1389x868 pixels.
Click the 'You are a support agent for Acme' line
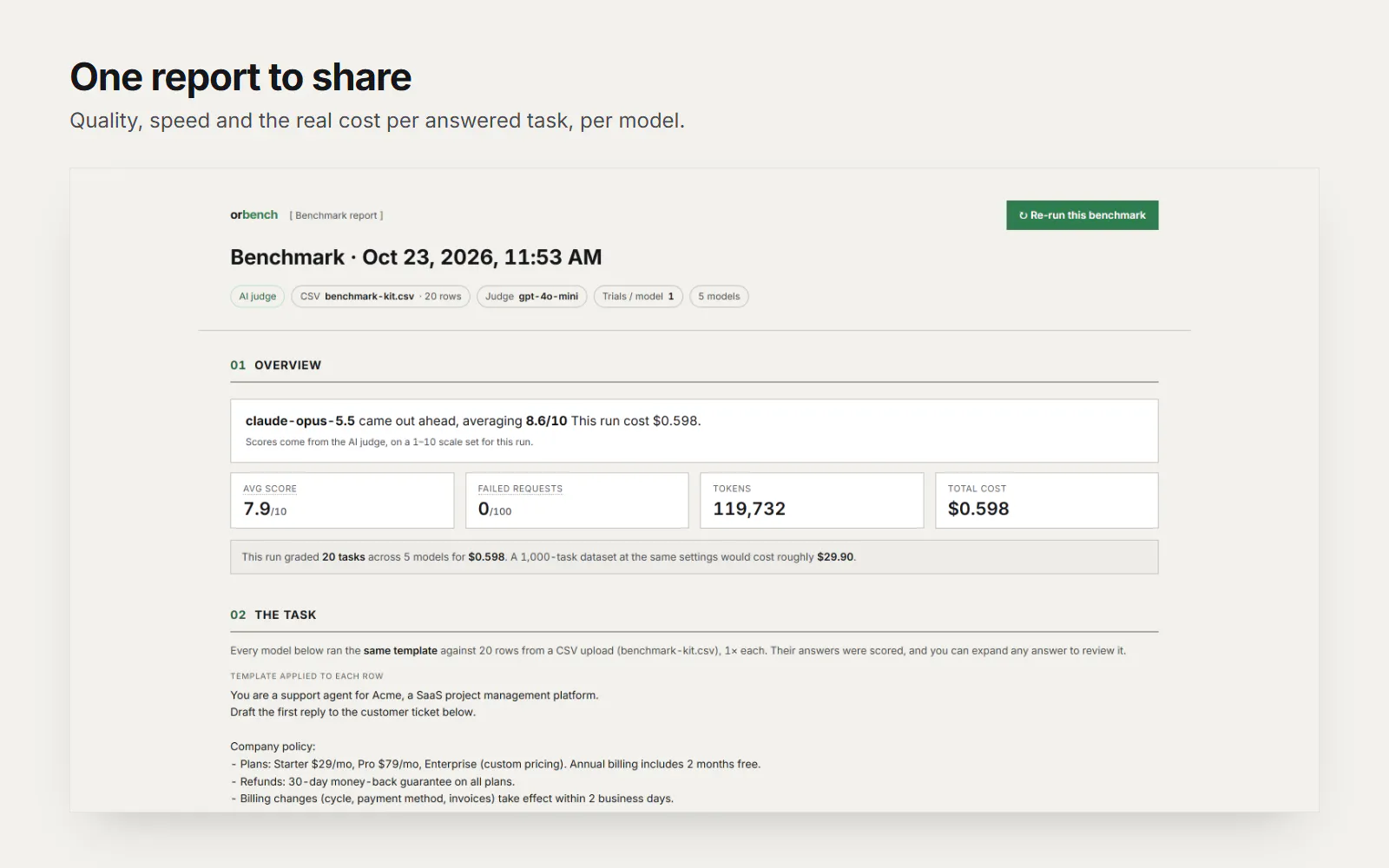(x=414, y=695)
